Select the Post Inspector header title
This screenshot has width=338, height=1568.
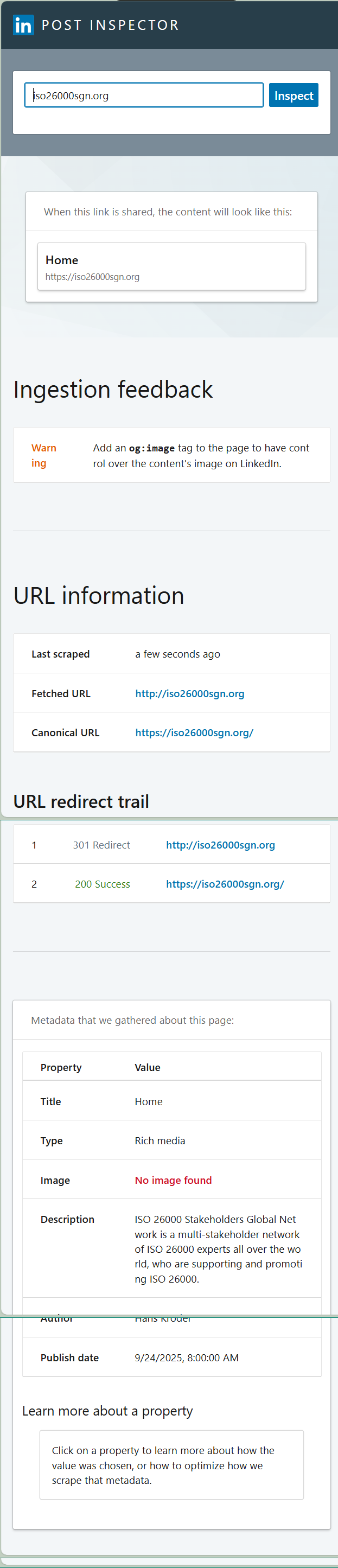coord(110,25)
